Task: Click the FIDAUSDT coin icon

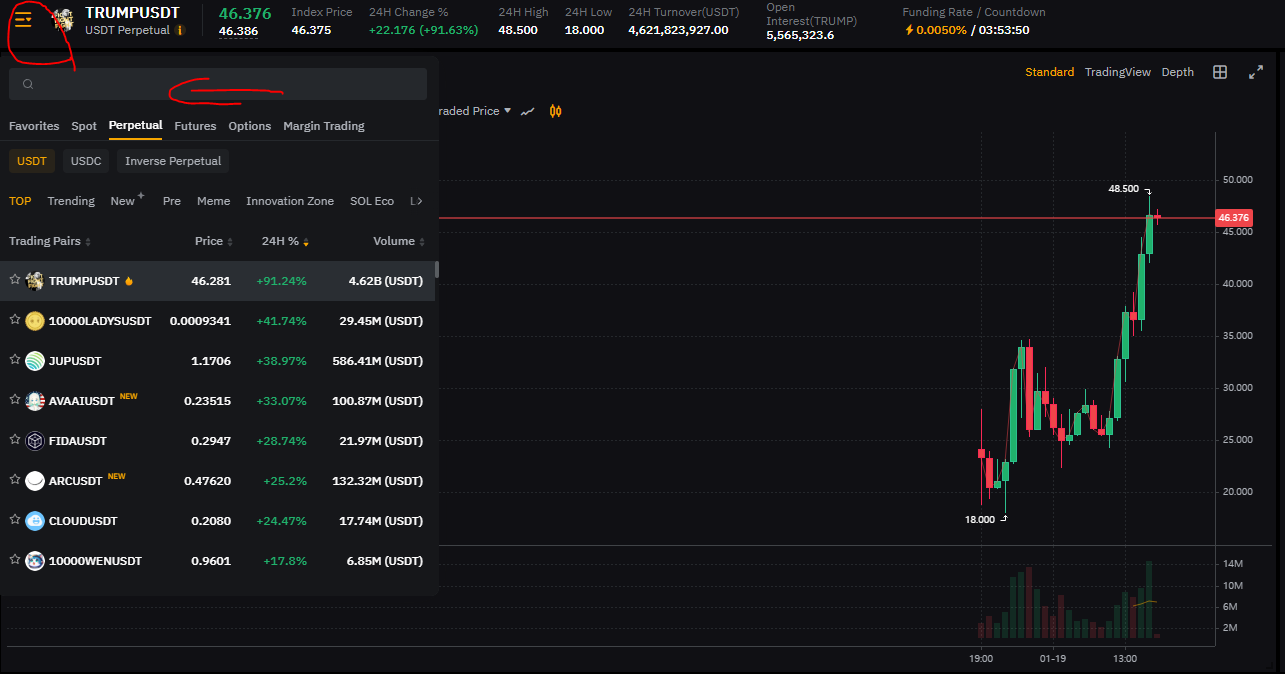Action: pos(35,441)
